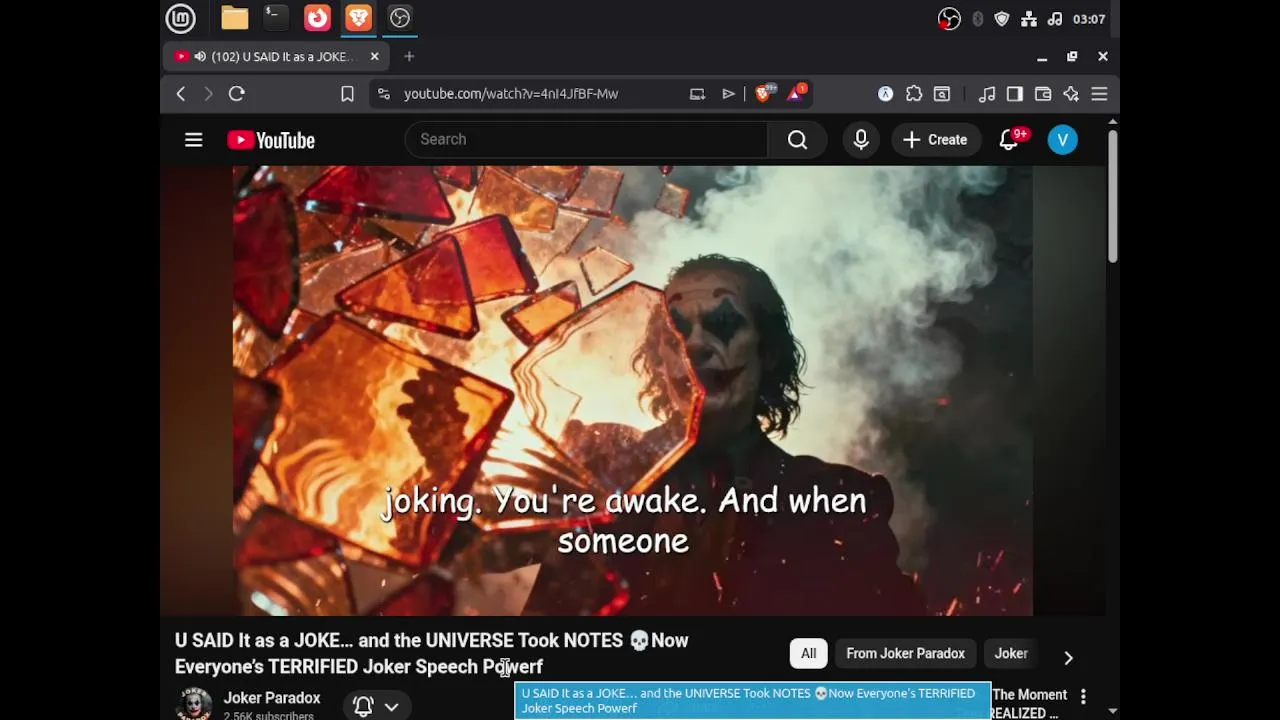Viewport: 1280px width, 720px height.
Task: Open YouTube notifications bell
Action: tap(1010, 140)
